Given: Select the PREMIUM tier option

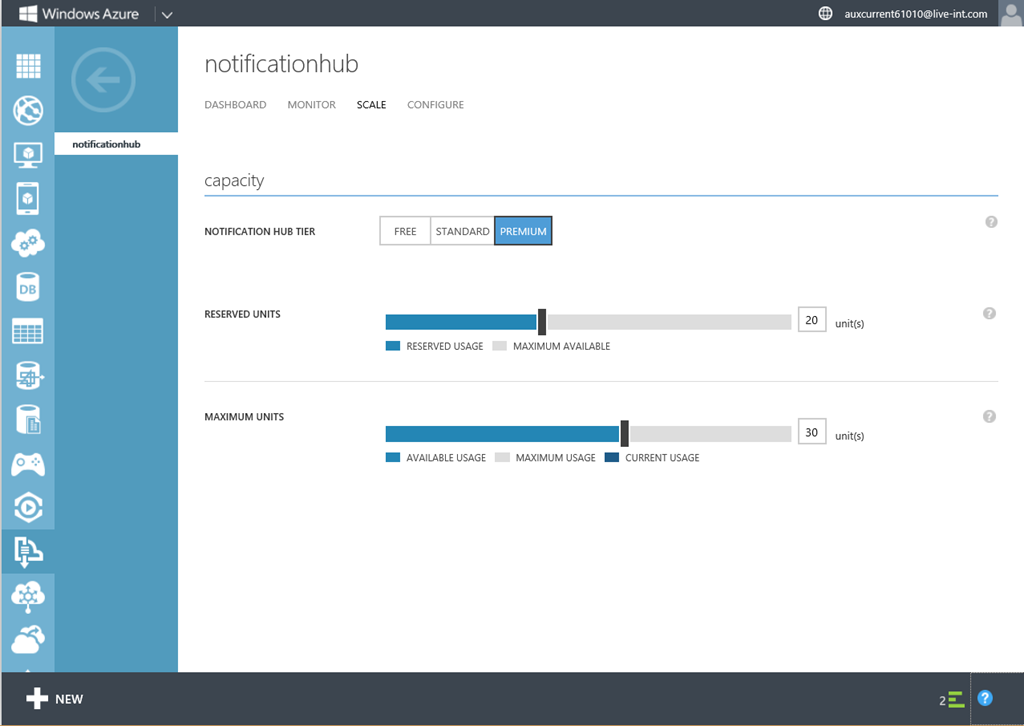Looking at the screenshot, I should click(523, 231).
